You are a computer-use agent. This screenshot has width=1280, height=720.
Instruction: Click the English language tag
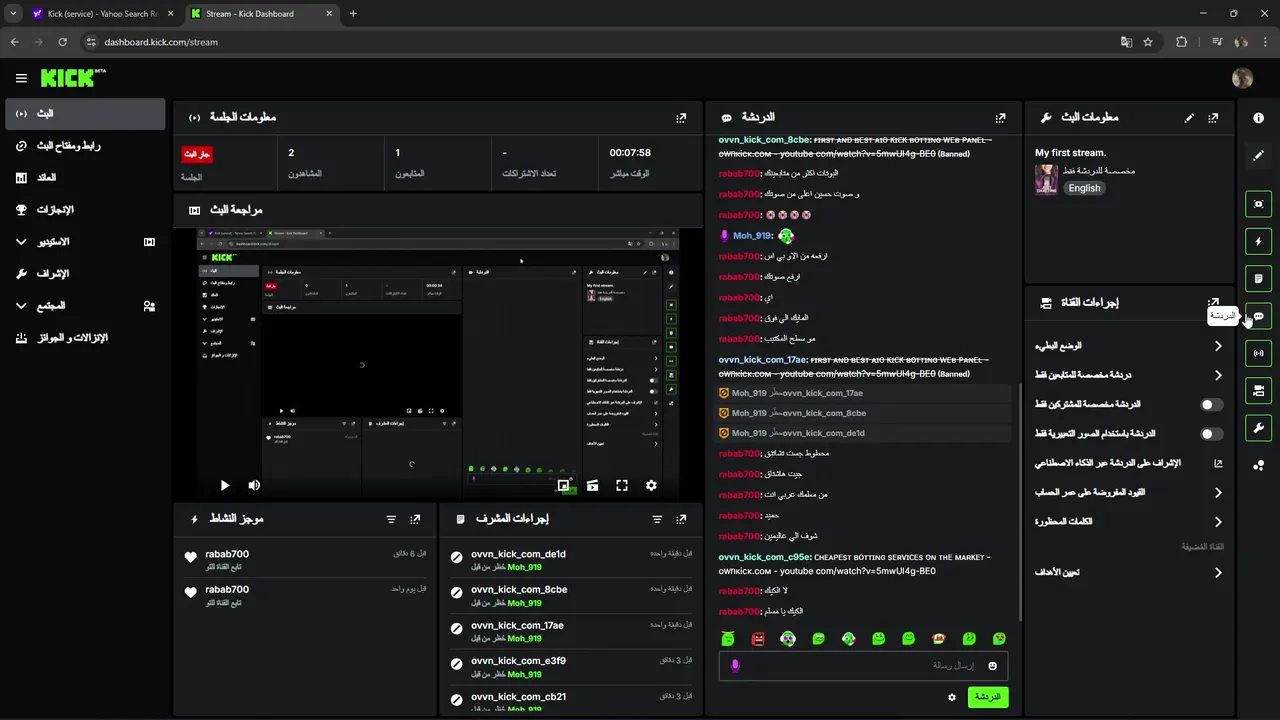(1083, 188)
